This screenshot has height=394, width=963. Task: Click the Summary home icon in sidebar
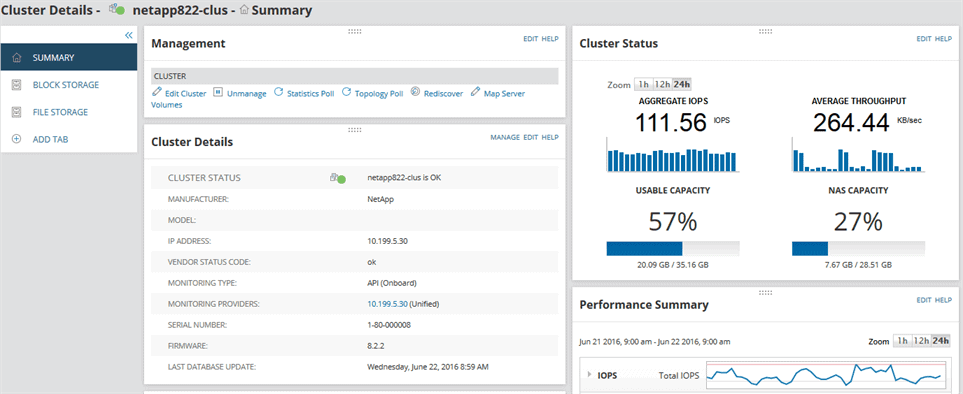pos(17,58)
